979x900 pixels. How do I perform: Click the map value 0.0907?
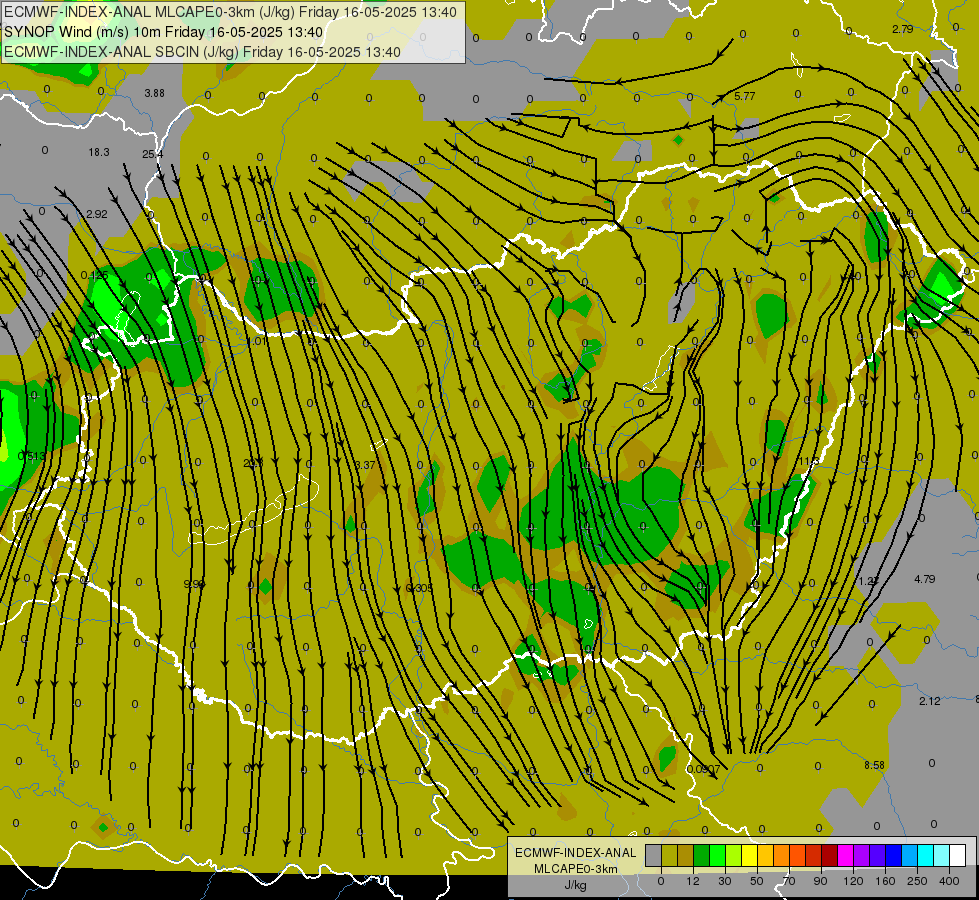click(703, 769)
